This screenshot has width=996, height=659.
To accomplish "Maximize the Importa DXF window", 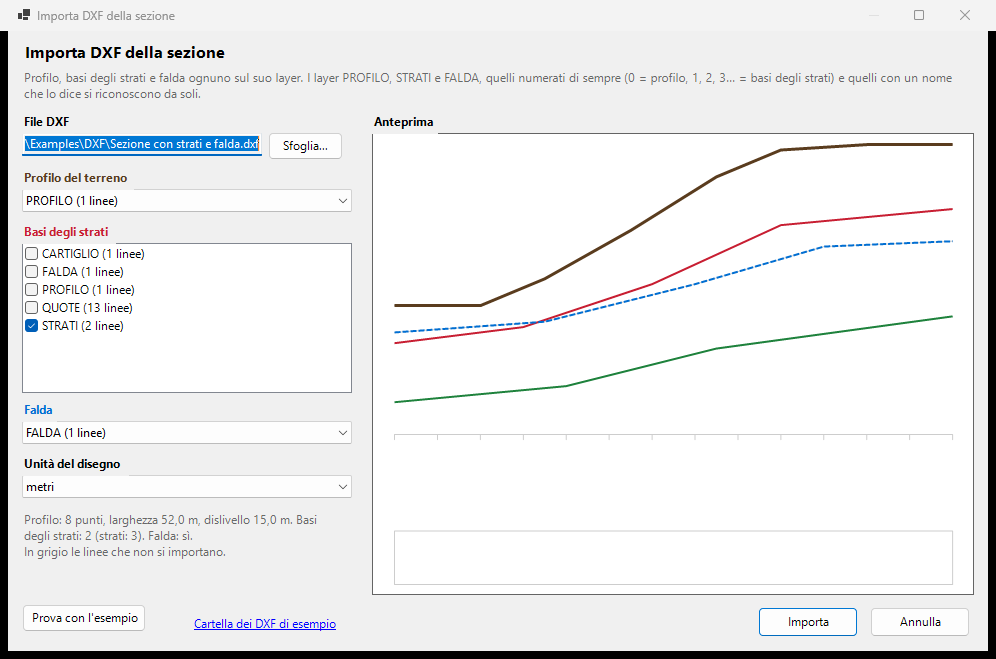I will coord(919,15).
